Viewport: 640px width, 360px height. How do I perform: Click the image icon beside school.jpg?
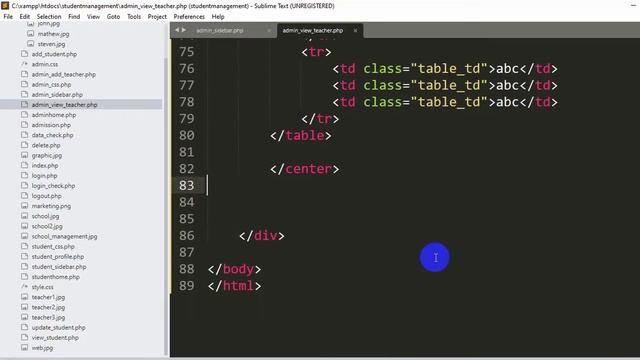tap(24, 216)
